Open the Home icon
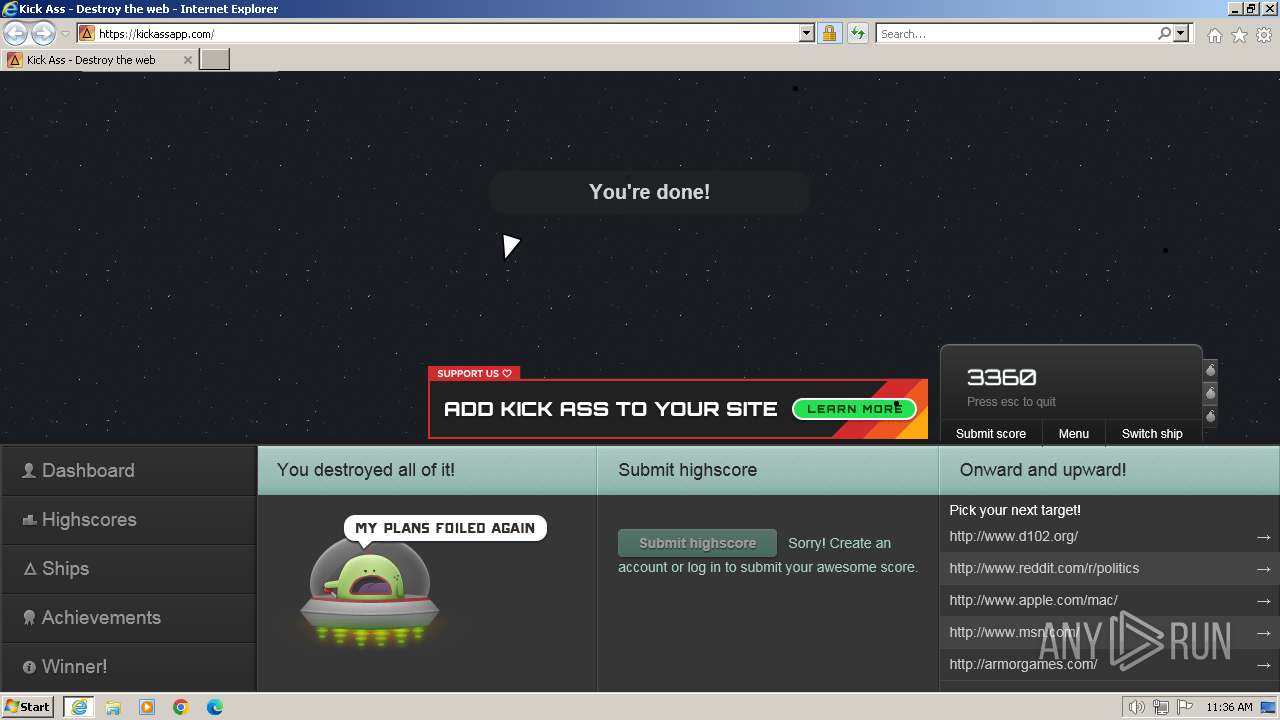Screen dimensions: 1280x720 1214,35
